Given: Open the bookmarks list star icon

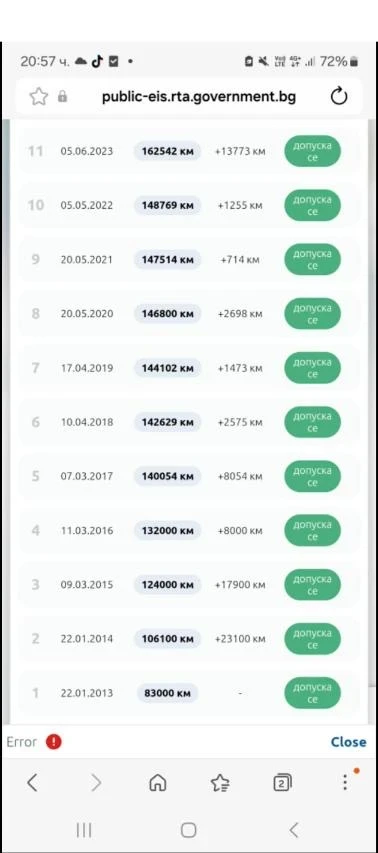Looking at the screenshot, I should pyautogui.click(x=220, y=783).
